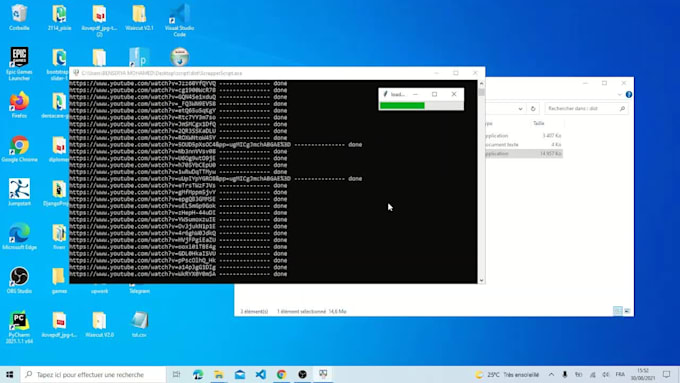Refresh the Explorer folder view
This screenshot has width=680, height=383.
tap(533, 108)
